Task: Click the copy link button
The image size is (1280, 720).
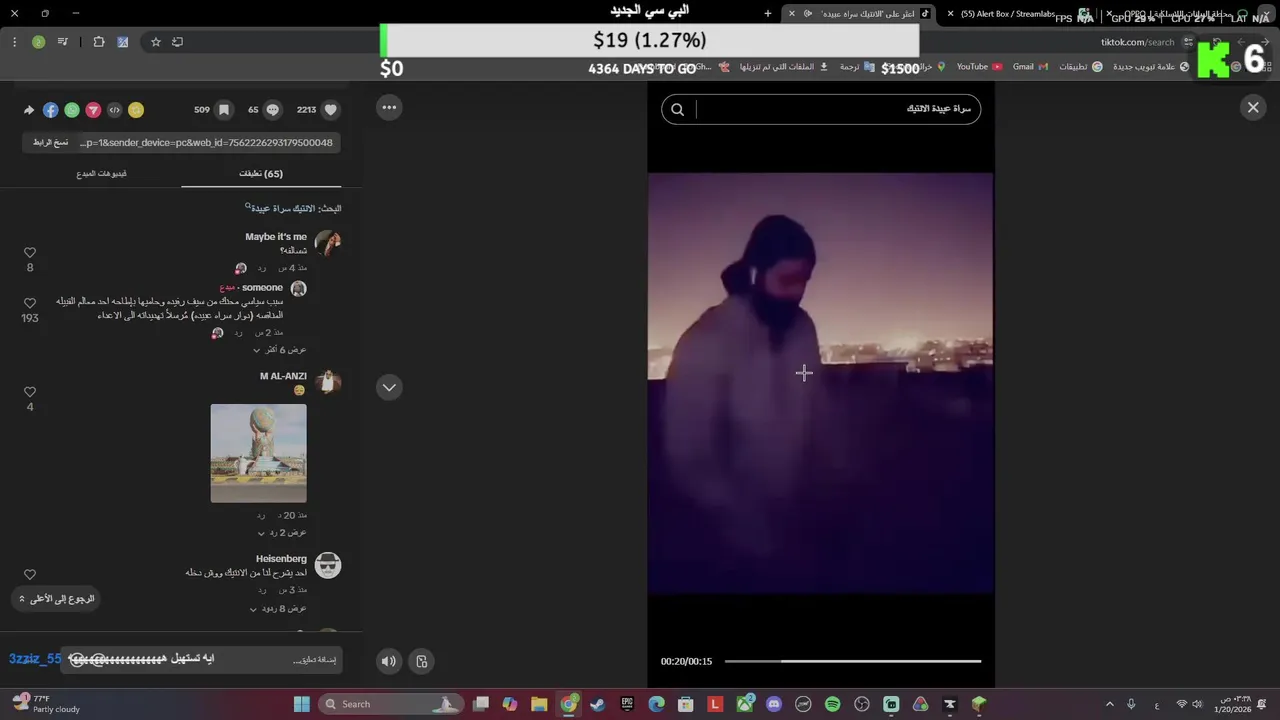Action: 51,142
